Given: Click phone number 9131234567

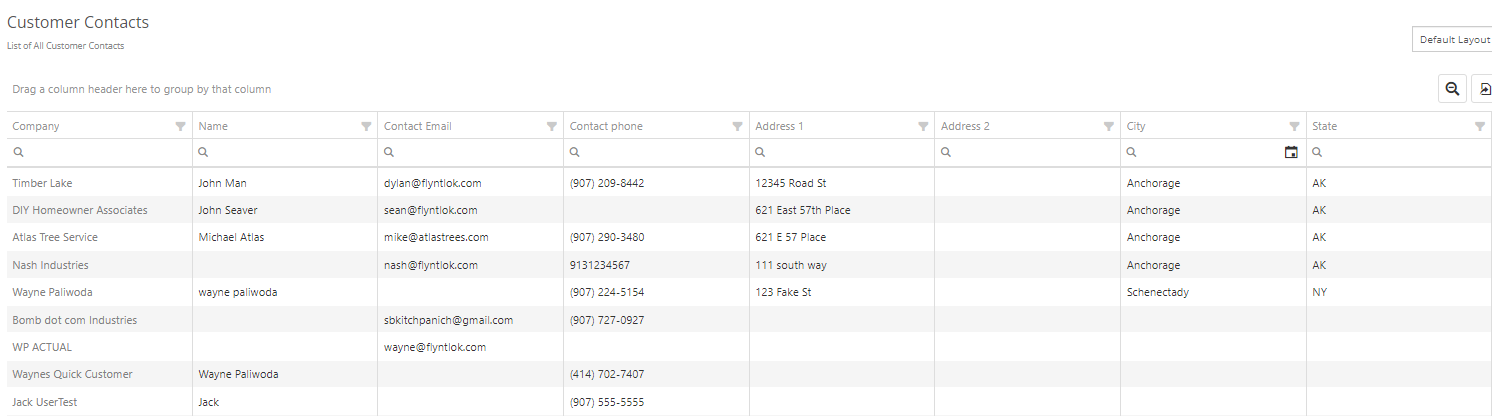Looking at the screenshot, I should (x=600, y=265).
